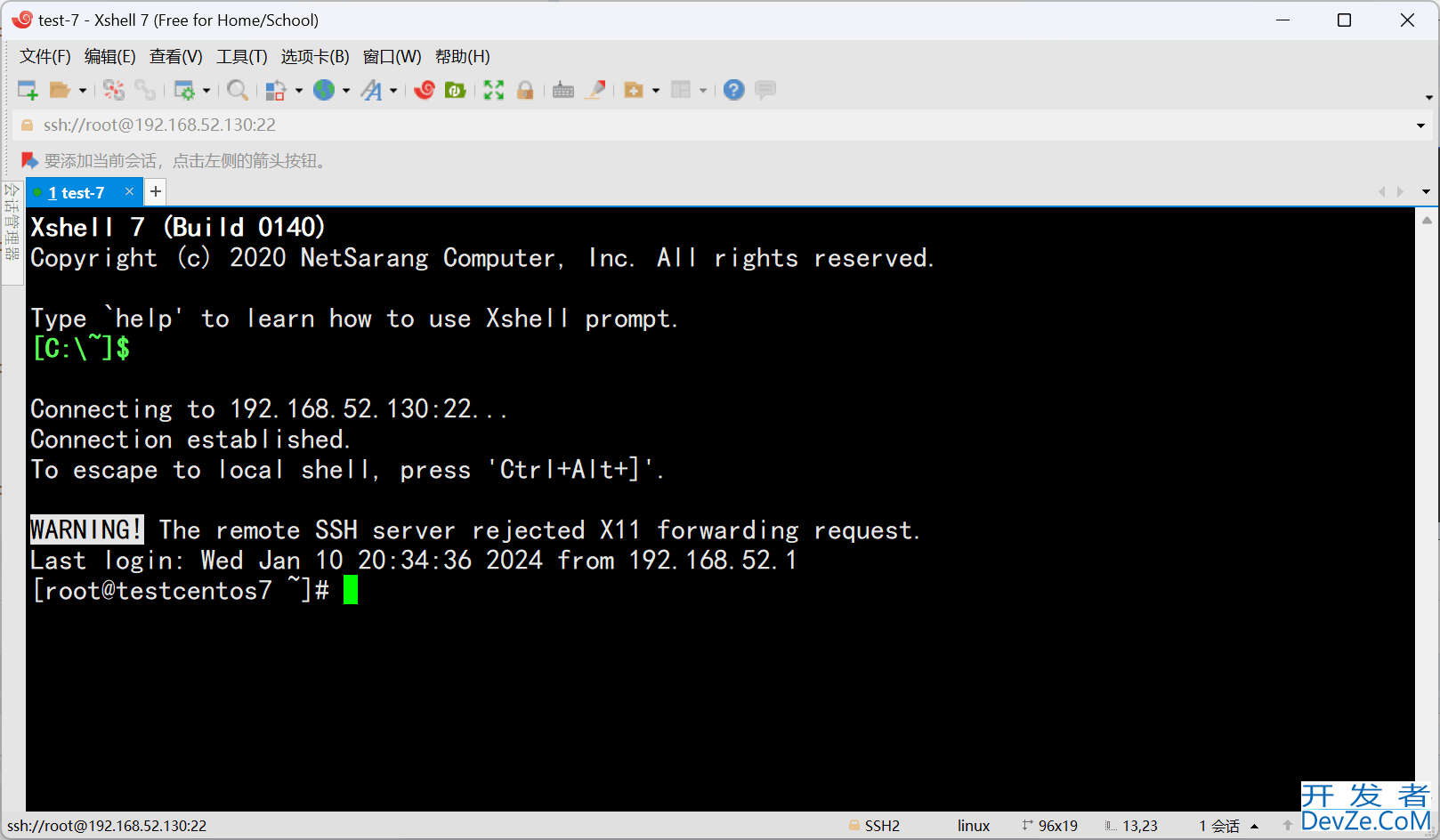Launch Xshell via the red swirl icon
The height and width of the screenshot is (840, 1440).
point(425,90)
